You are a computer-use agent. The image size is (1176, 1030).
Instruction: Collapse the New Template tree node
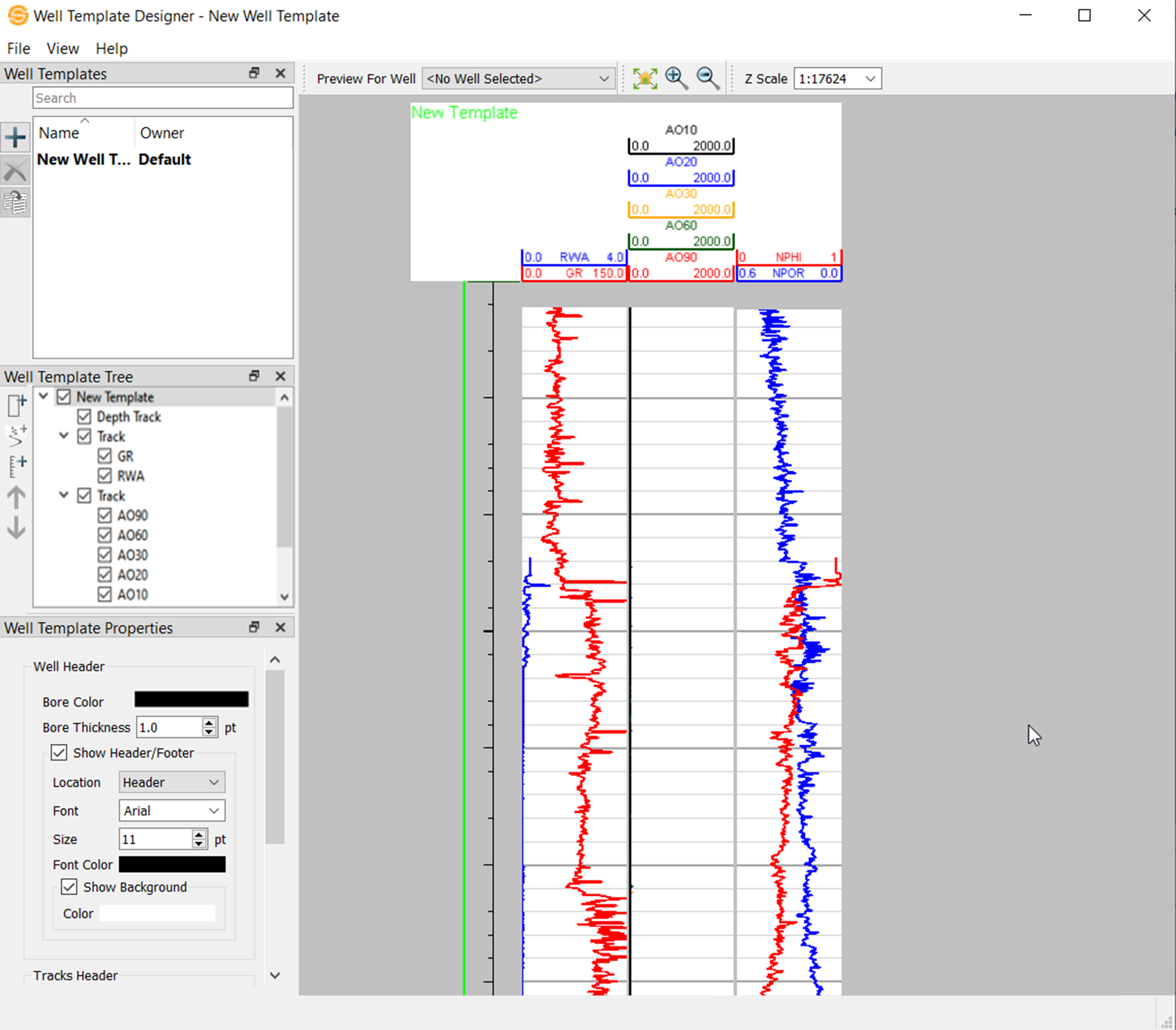(44, 397)
